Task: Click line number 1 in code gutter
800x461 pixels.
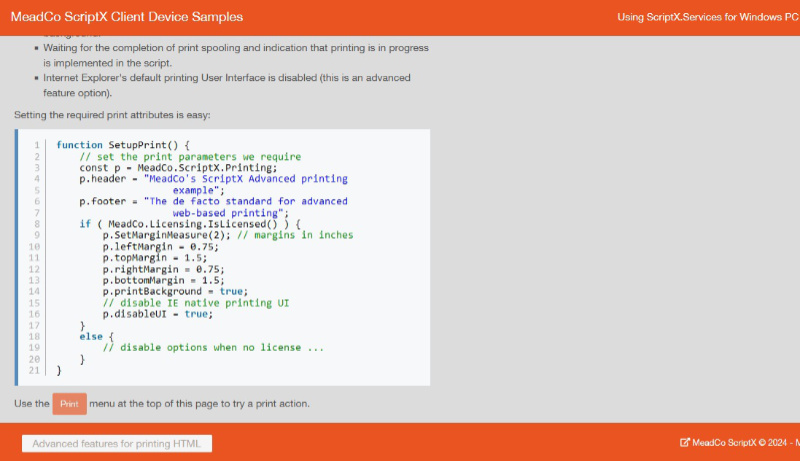Action: pyautogui.click(x=37, y=145)
